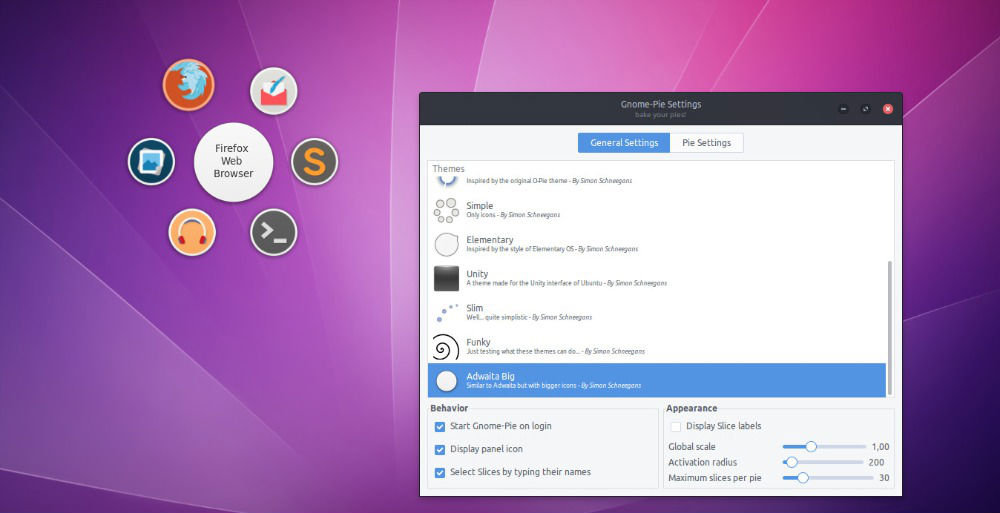This screenshot has width=1000, height=513.
Task: Click the maximum slices value 30
Action: click(x=884, y=477)
